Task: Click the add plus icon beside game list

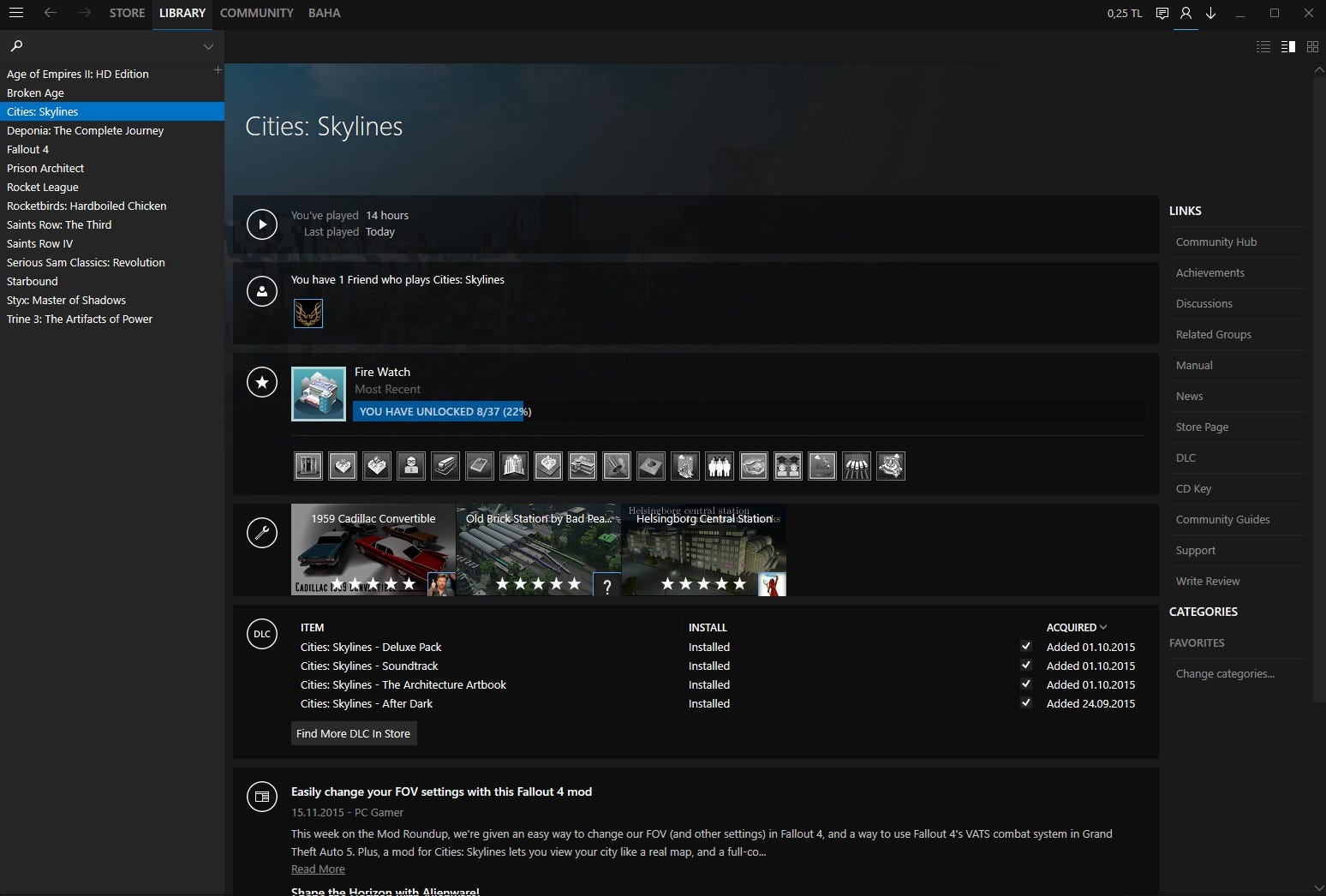Action: [218, 70]
